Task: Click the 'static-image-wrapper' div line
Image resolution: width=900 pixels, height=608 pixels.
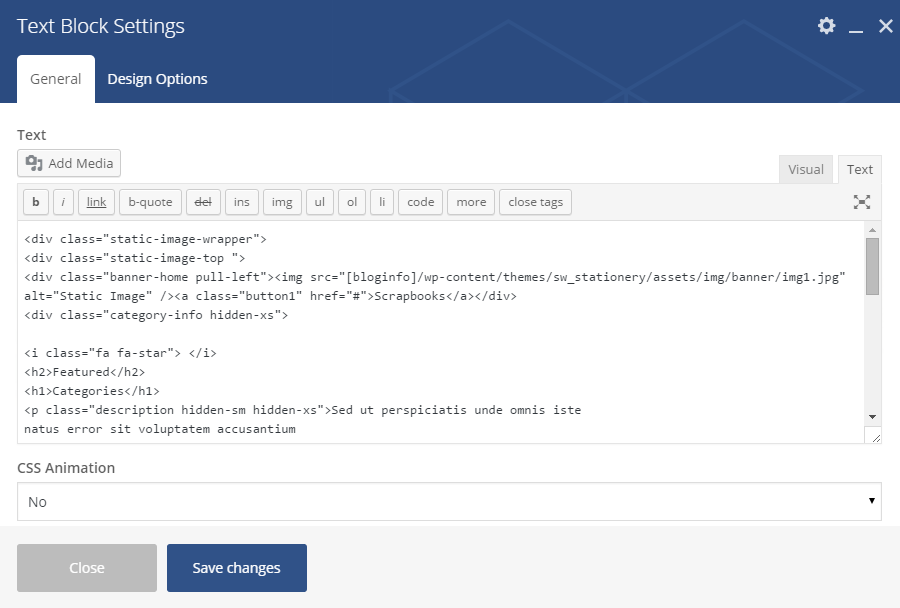Action: coord(145,239)
